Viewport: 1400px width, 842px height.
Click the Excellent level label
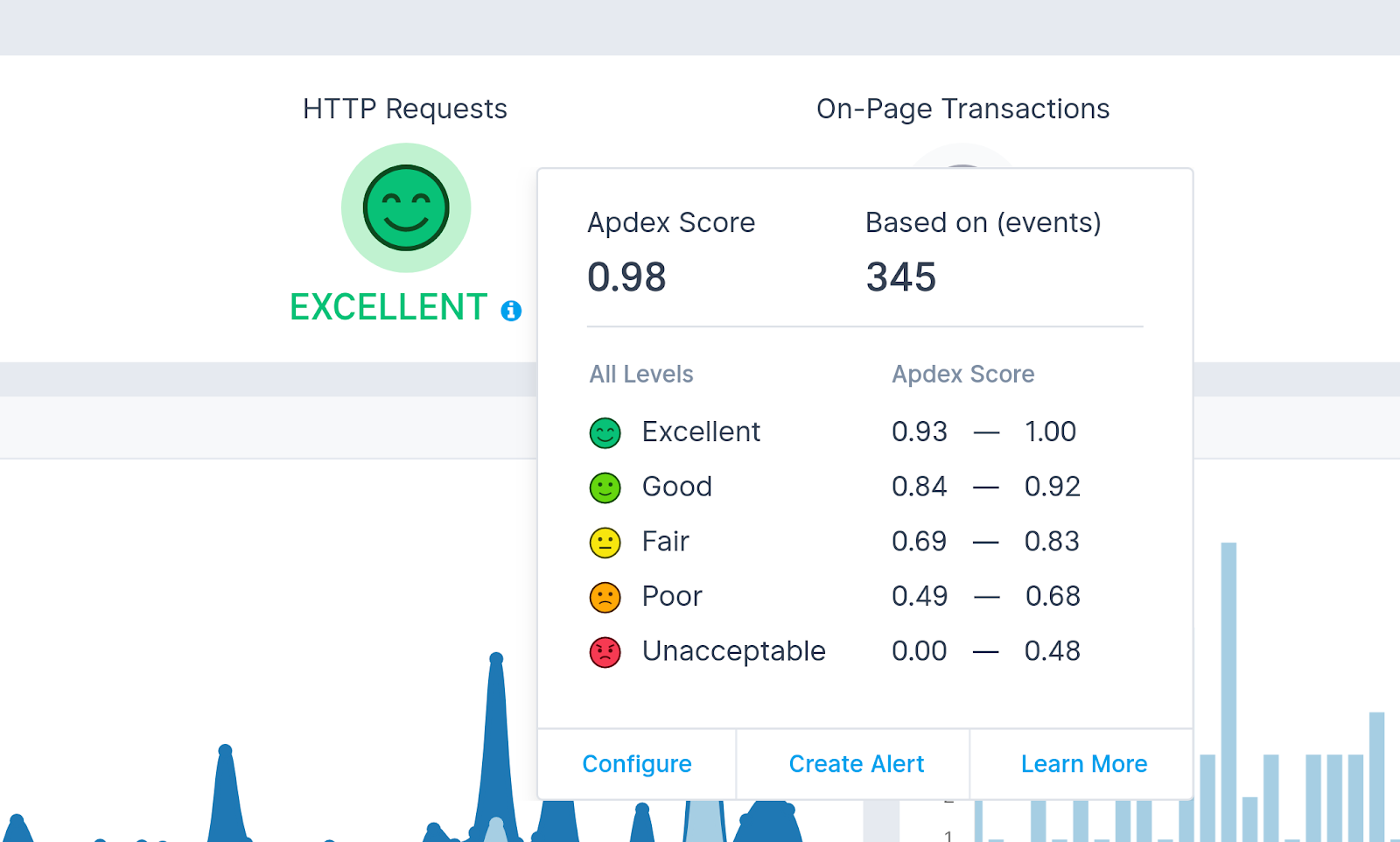click(x=701, y=432)
